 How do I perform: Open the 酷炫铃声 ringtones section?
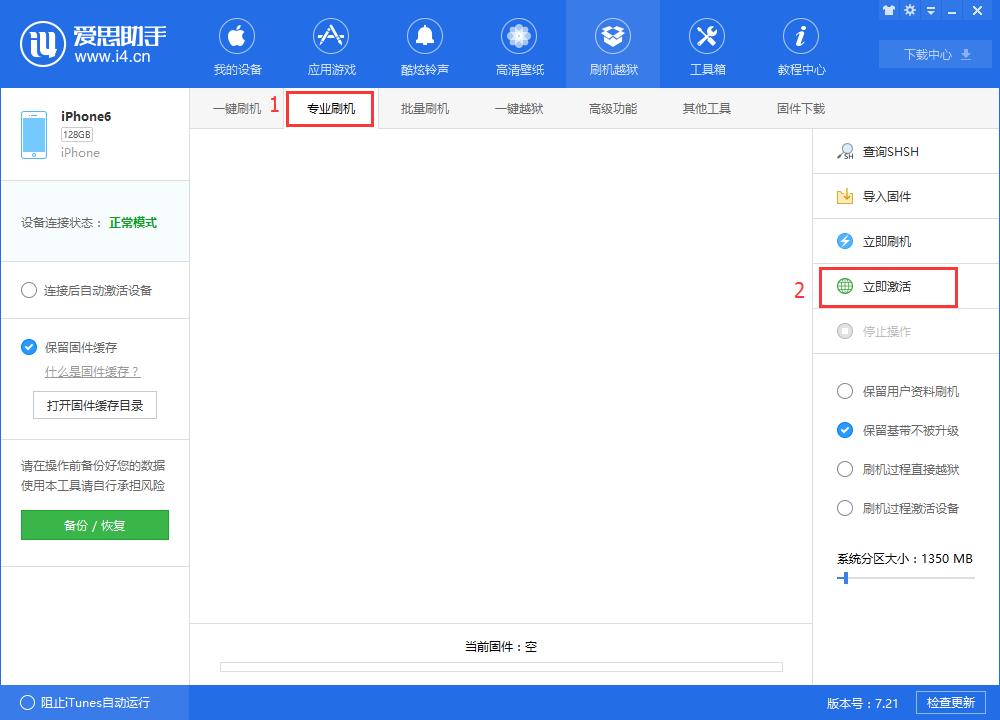(x=425, y=45)
